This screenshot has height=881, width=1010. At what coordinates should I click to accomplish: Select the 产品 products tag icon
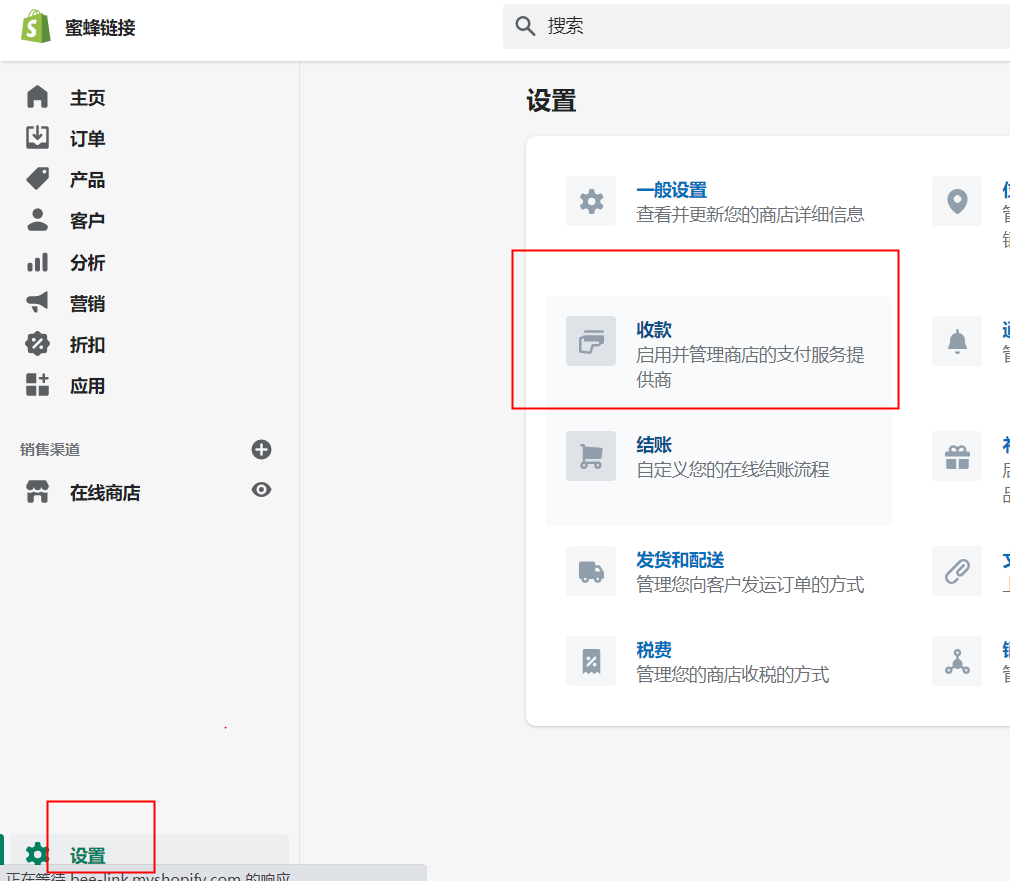coord(37,178)
